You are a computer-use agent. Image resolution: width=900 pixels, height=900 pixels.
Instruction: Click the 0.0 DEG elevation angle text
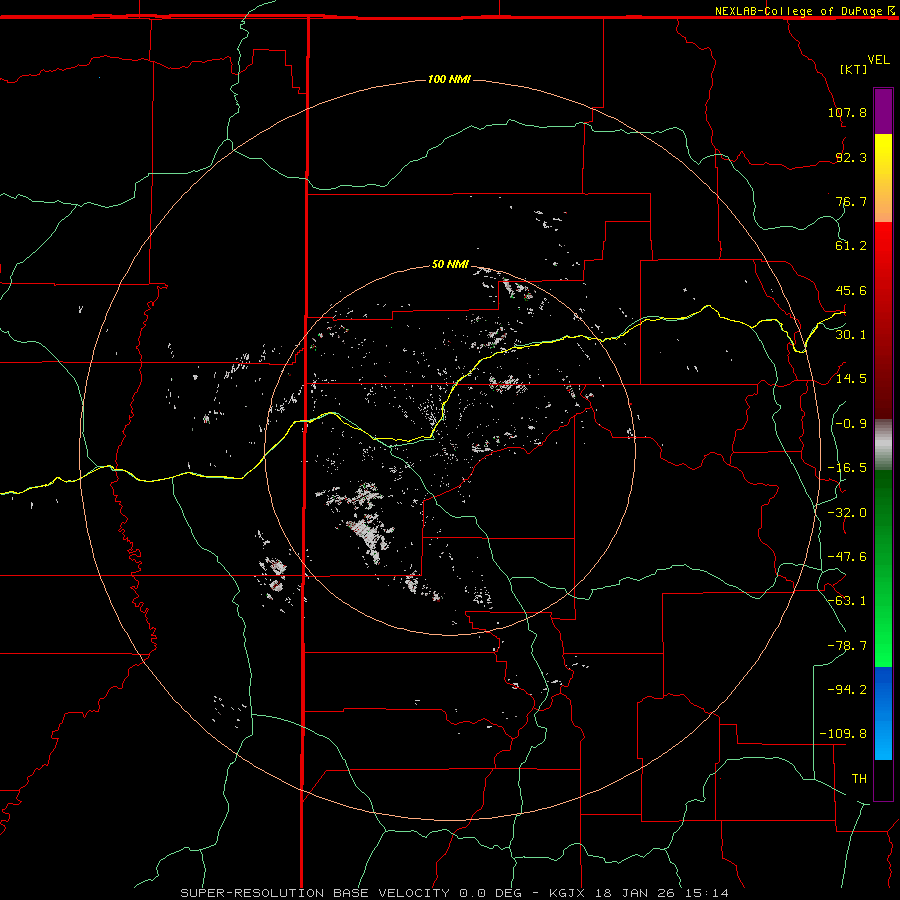click(x=491, y=893)
